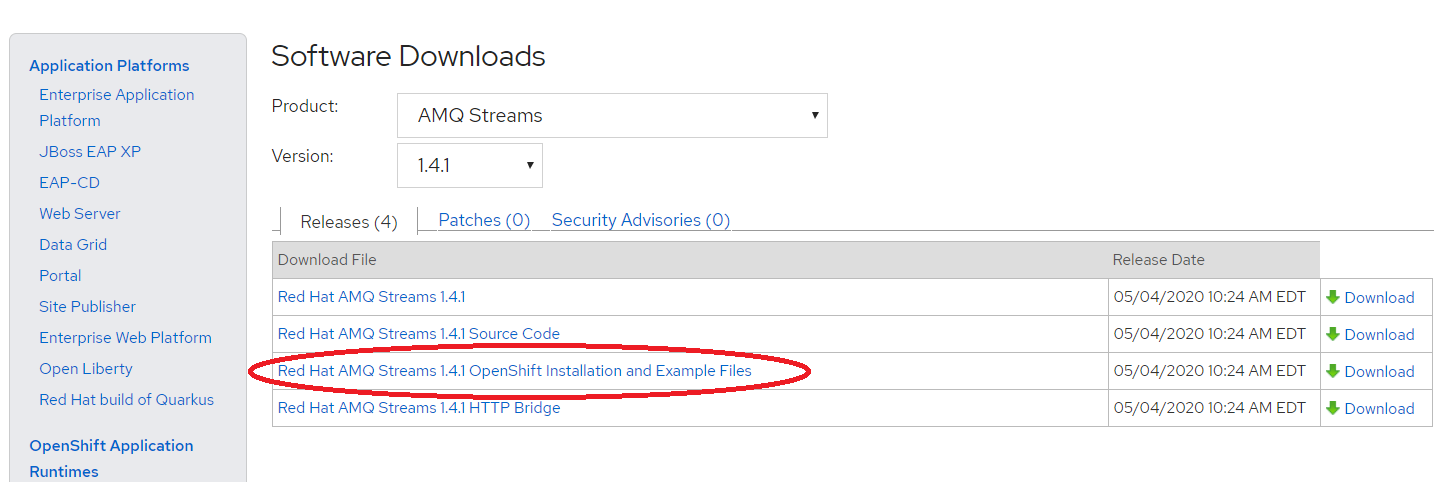Click the Download File column header

pos(327,260)
